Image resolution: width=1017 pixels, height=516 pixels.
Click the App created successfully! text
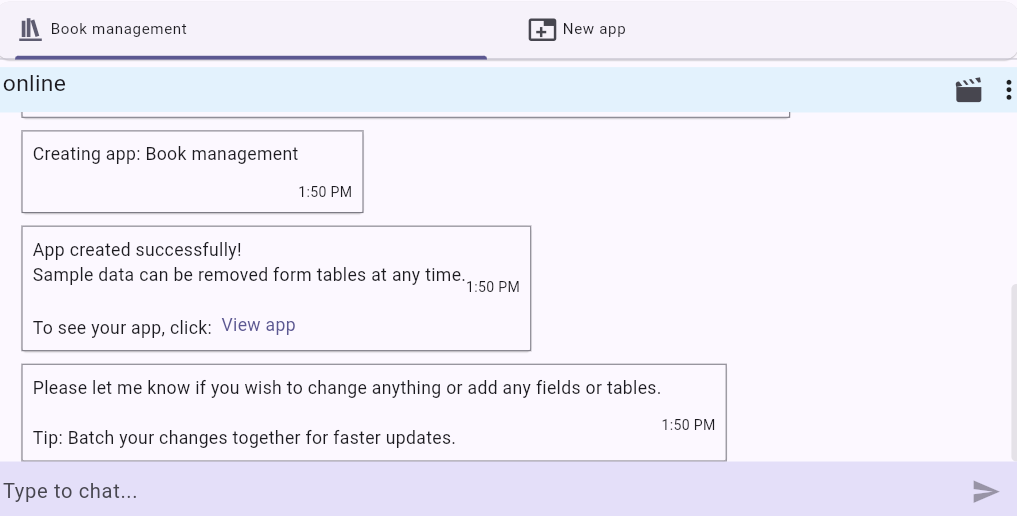tap(137, 250)
